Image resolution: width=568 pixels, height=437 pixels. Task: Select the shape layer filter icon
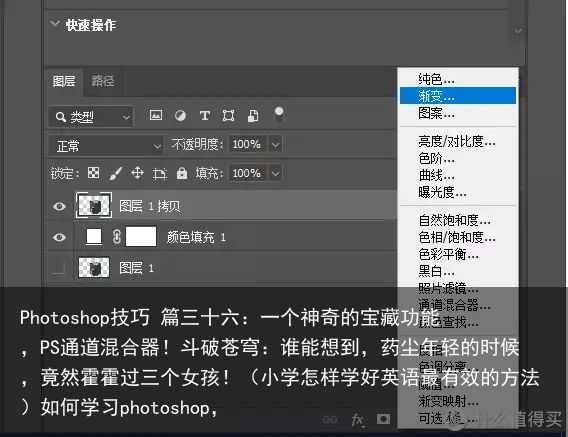pos(228,116)
